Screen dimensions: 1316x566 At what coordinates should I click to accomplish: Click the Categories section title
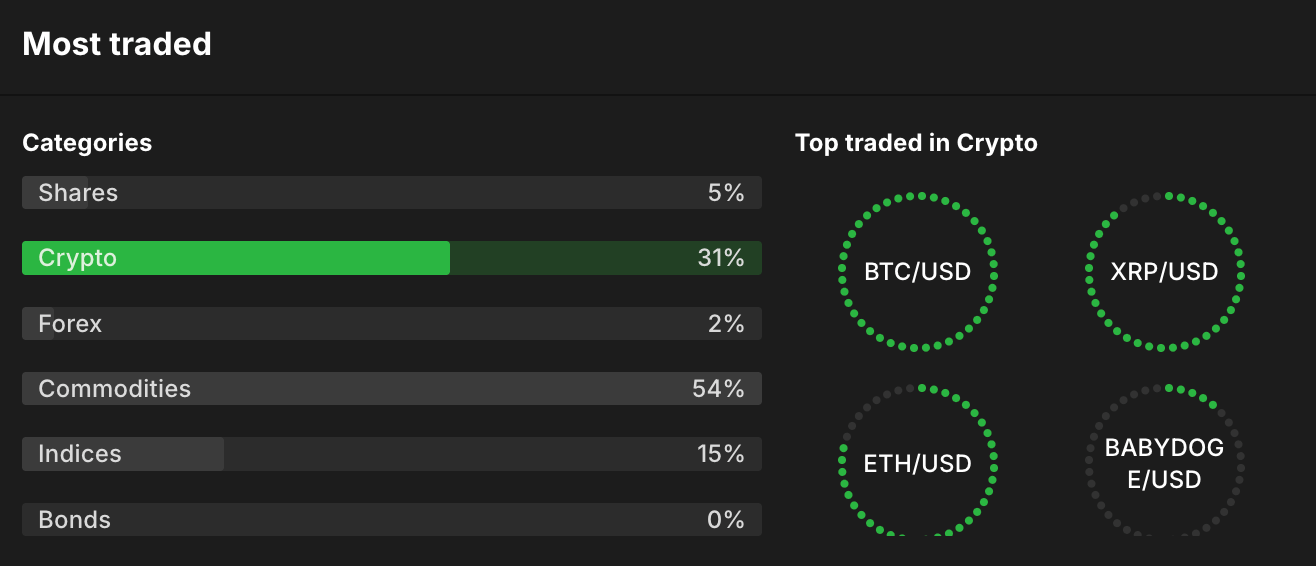click(87, 143)
